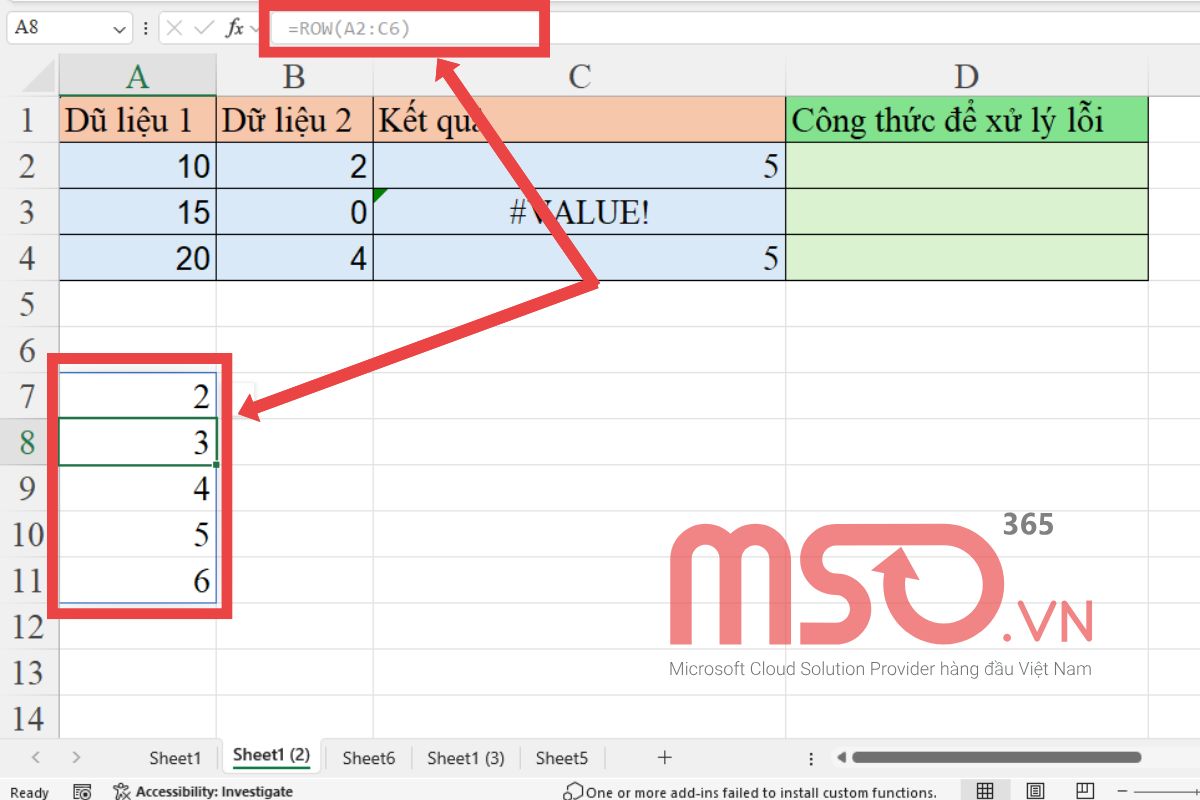The width and height of the screenshot is (1200, 800).
Task: Click the macro recording status bar icon
Action: (x=83, y=791)
